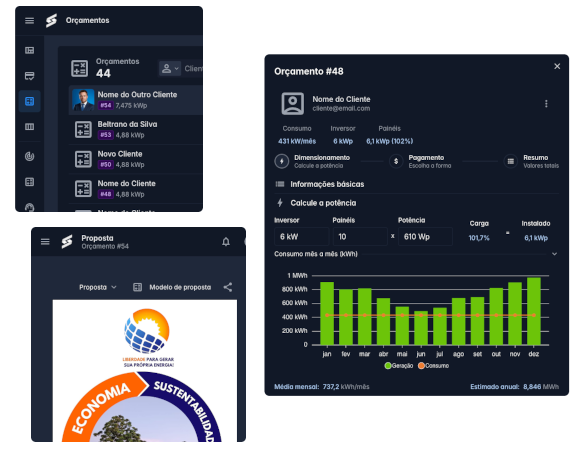The width and height of the screenshot is (584, 451).
Task: Click the June generation bar
Action: (421, 328)
